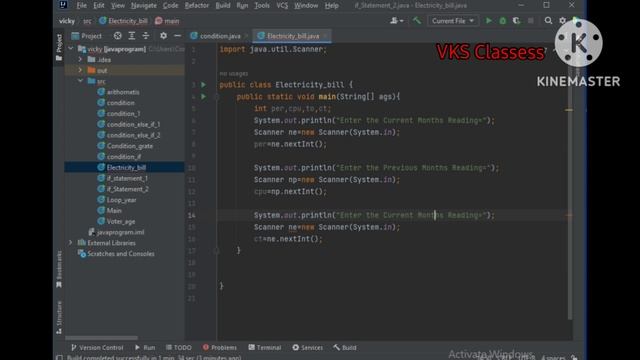Viewport: 640px width, 360px height.
Task: Click Project panel horizontal scrollbar
Action: tap(101, 338)
